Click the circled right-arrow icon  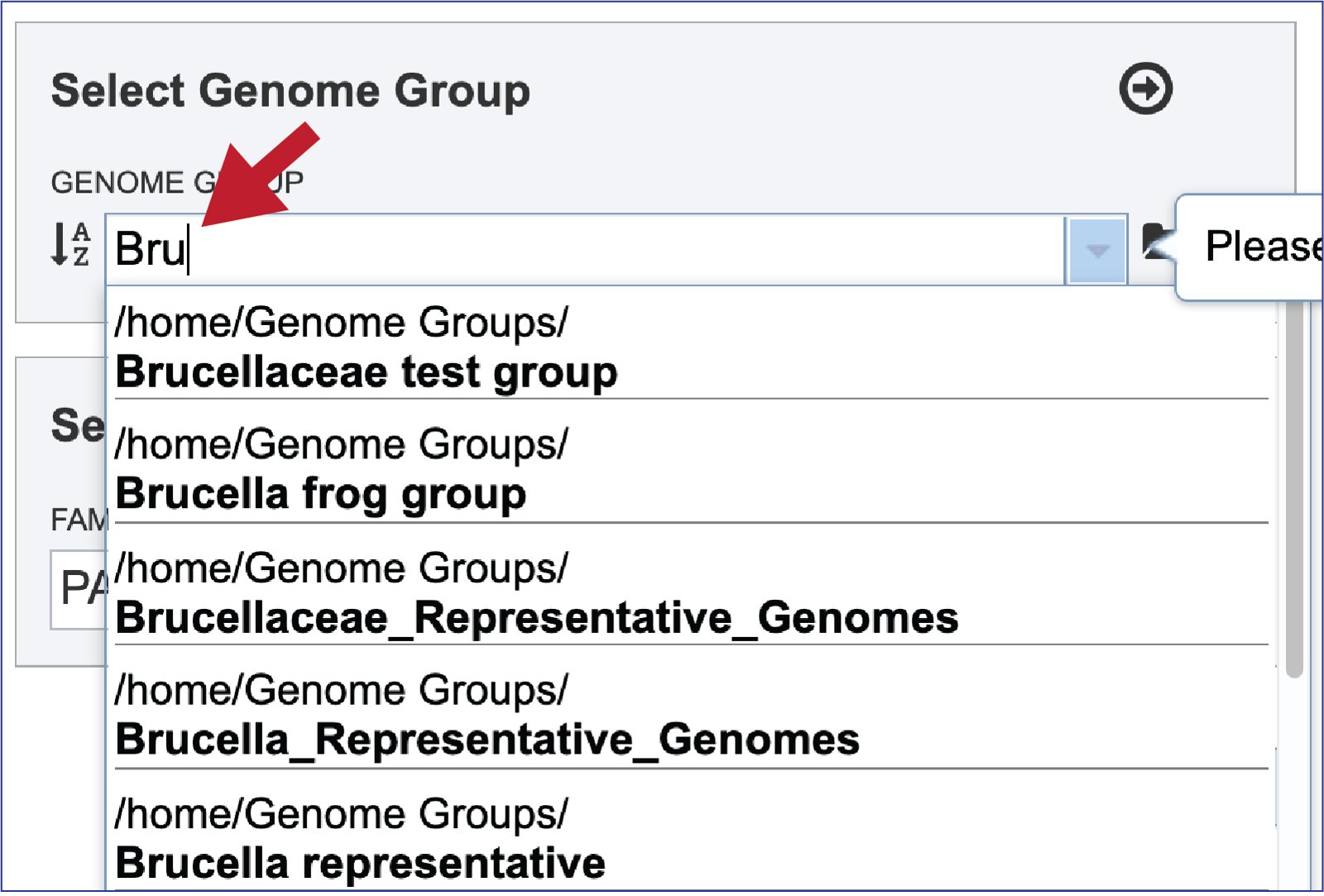tap(1145, 88)
